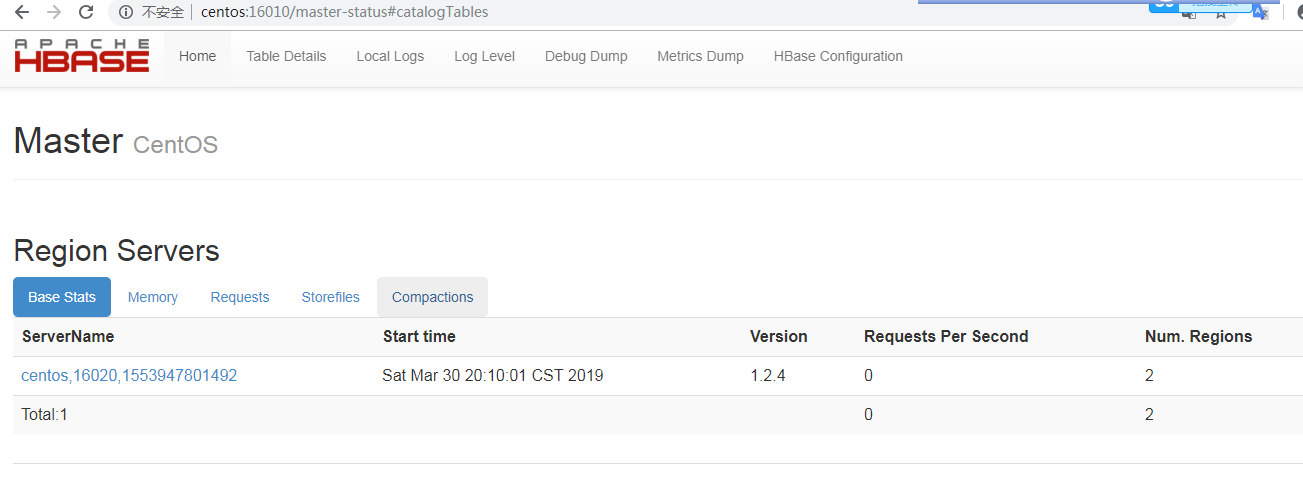The image size is (1303, 490).
Task: Switch to the Storefiles tab
Action: coord(330,298)
